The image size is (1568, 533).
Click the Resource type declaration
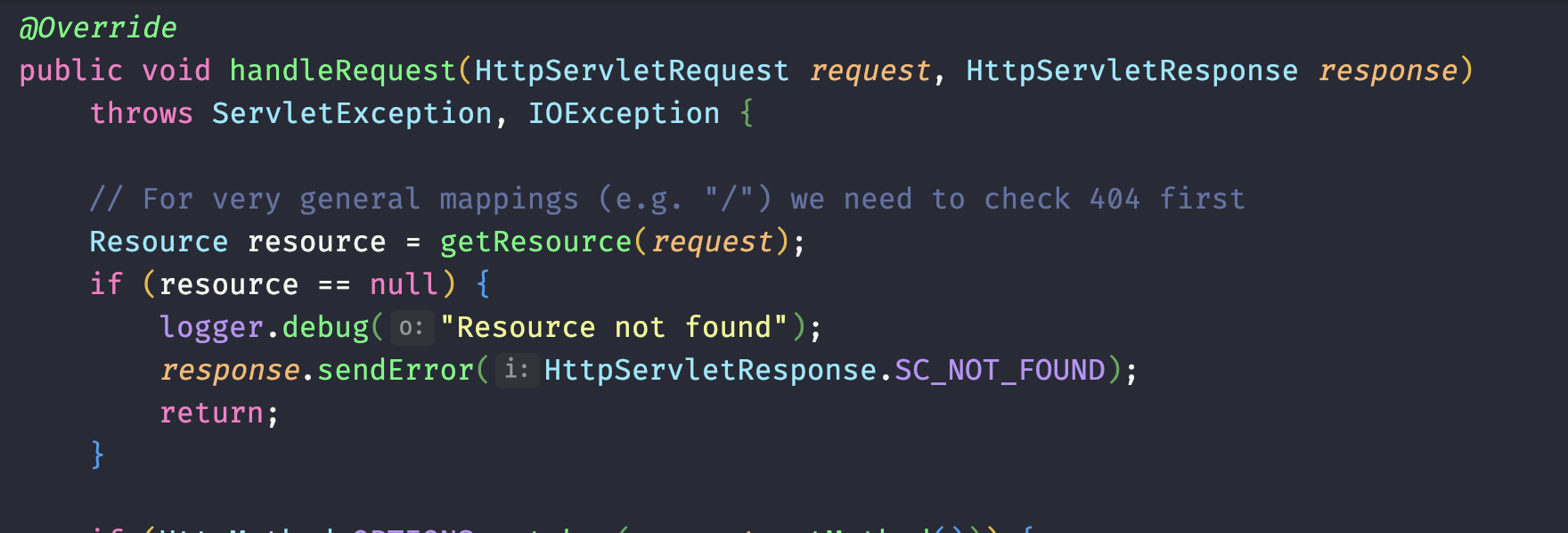(x=159, y=242)
